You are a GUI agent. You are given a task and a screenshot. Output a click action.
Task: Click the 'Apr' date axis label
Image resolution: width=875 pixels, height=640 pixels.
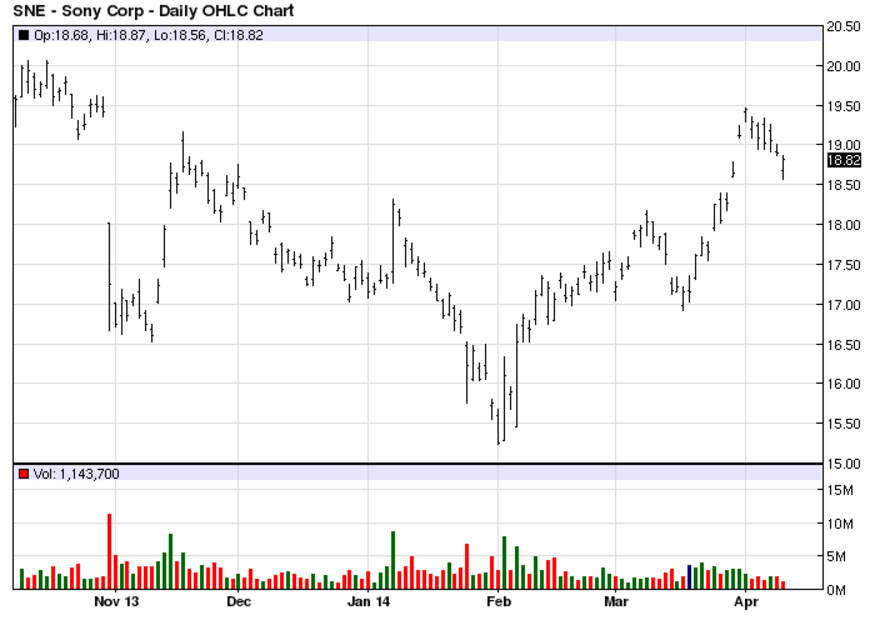coord(746,601)
